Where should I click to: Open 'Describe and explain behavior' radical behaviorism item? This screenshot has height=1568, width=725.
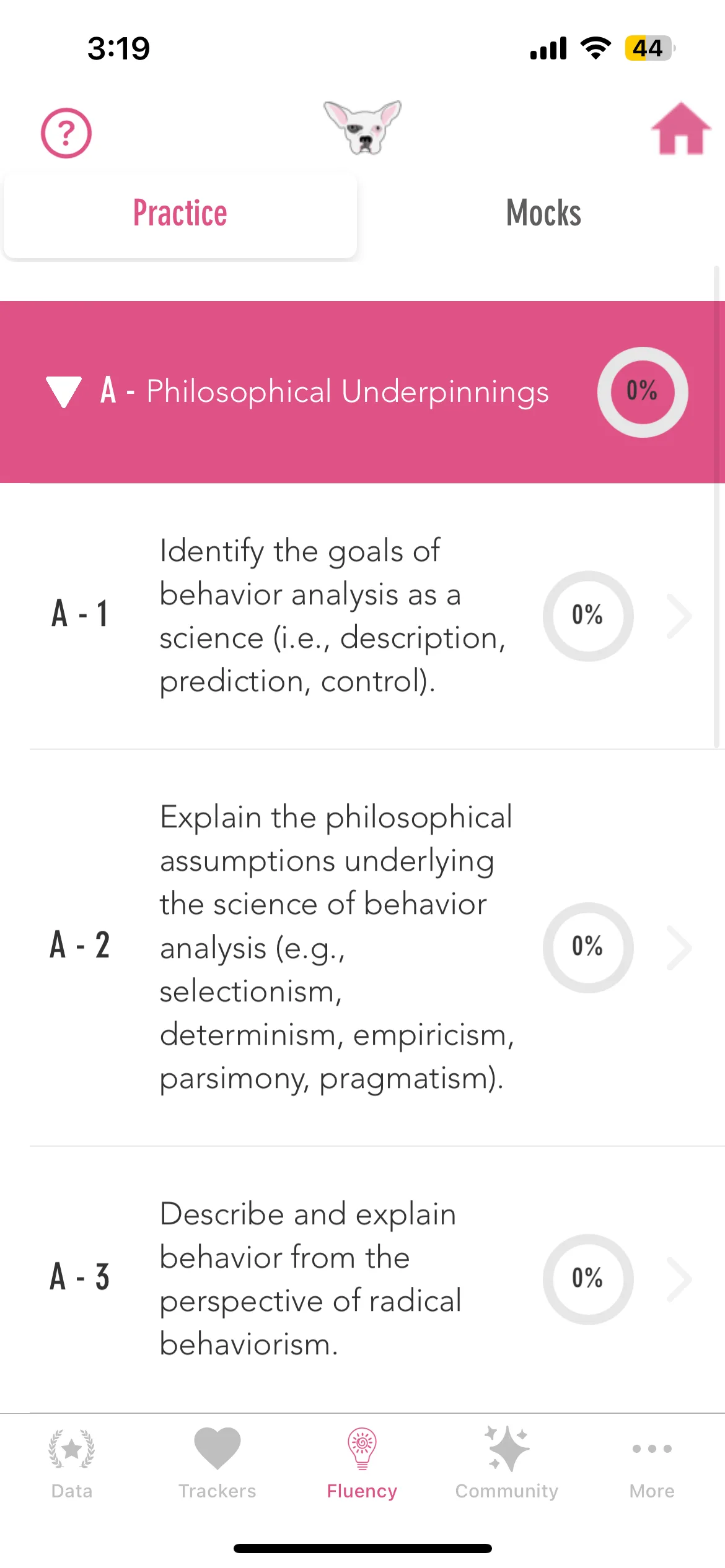[x=362, y=1279]
